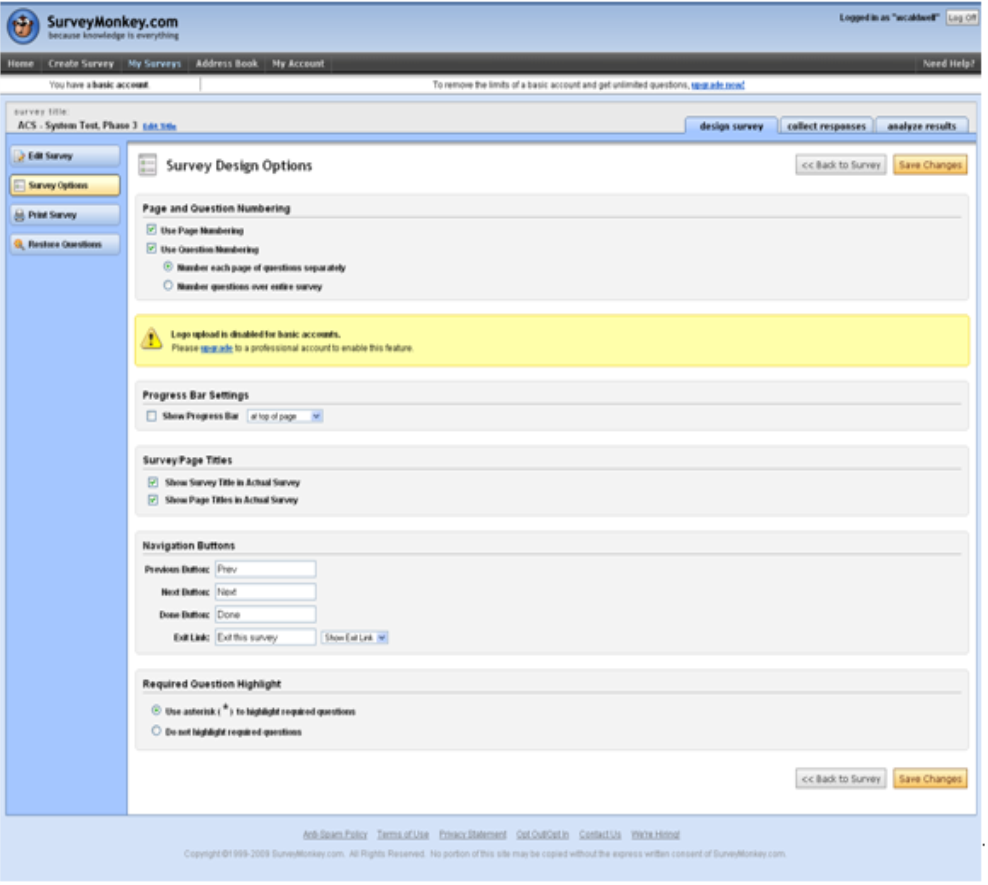988x885 pixels.
Task: Click the Print Survey printer icon
Action: pos(19,215)
